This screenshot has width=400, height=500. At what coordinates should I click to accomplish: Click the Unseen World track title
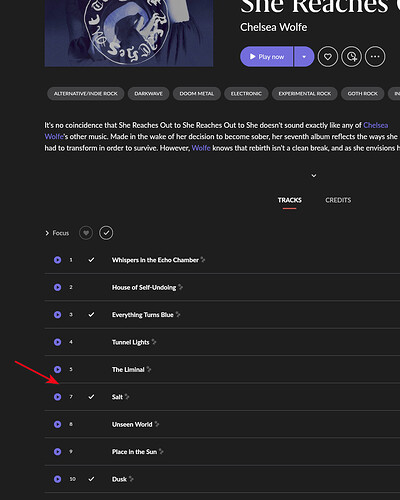(132, 424)
